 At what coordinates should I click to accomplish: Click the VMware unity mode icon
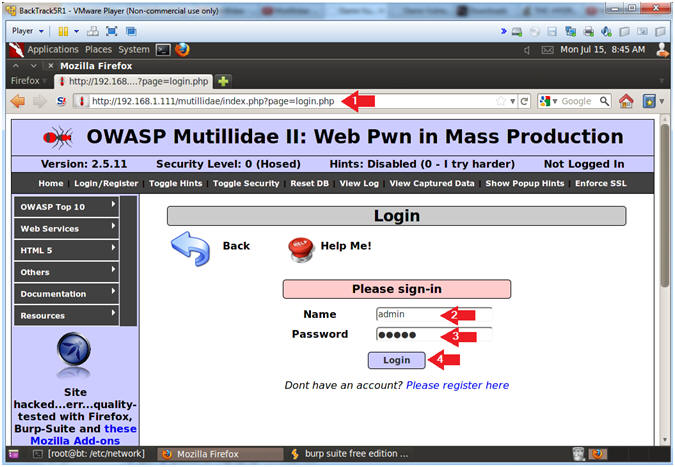[x=131, y=31]
